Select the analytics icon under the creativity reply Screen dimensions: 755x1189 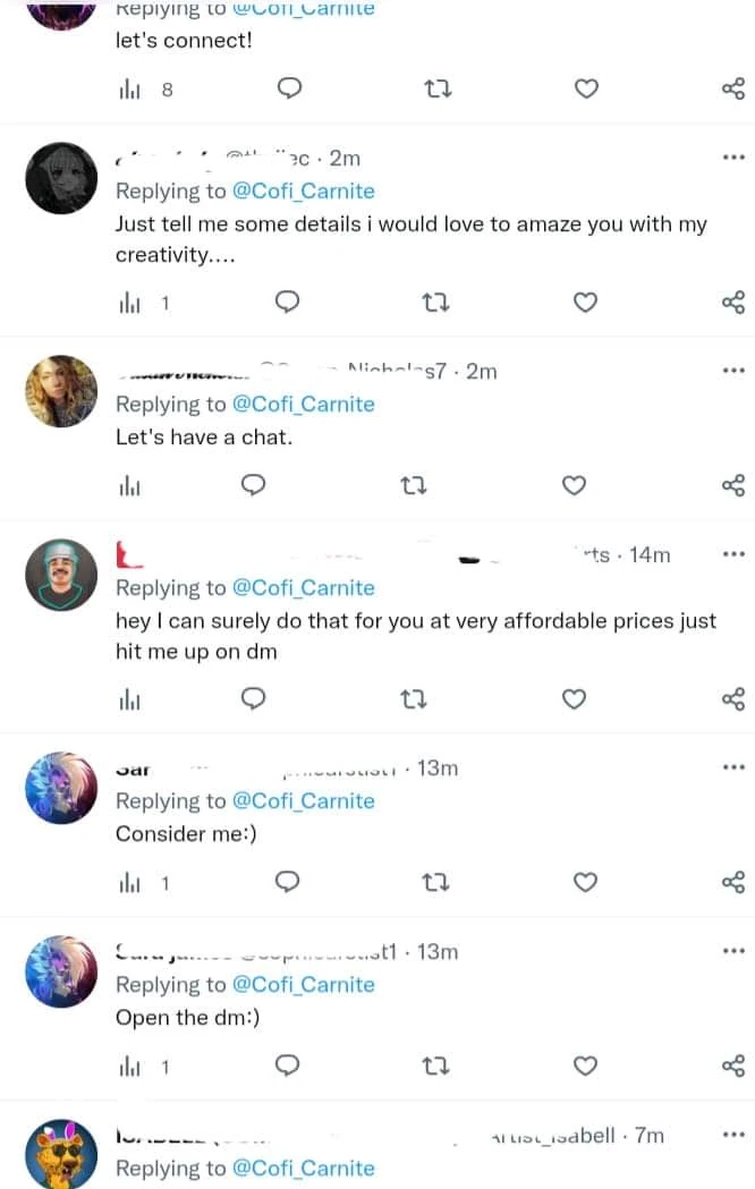(131, 302)
